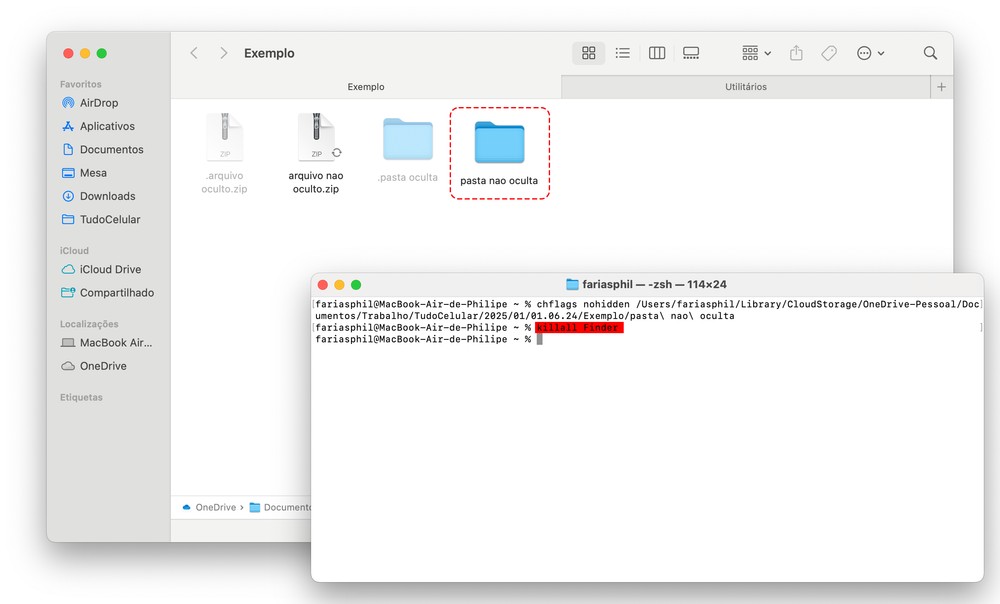Select the Exemplo tab
Screen dimensions: 1000x604
pos(366,87)
